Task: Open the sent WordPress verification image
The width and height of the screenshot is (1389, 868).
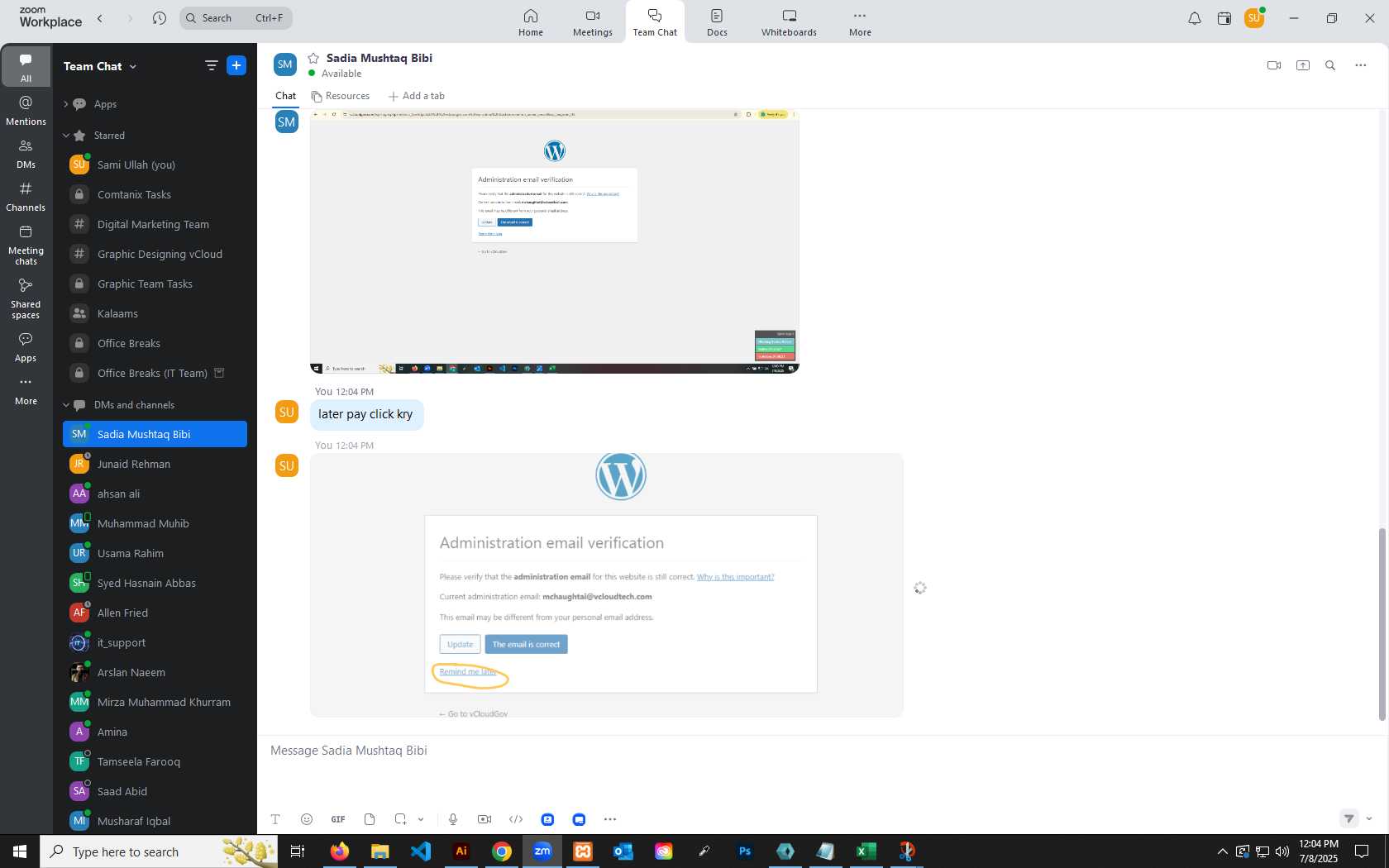Action: coord(606,585)
